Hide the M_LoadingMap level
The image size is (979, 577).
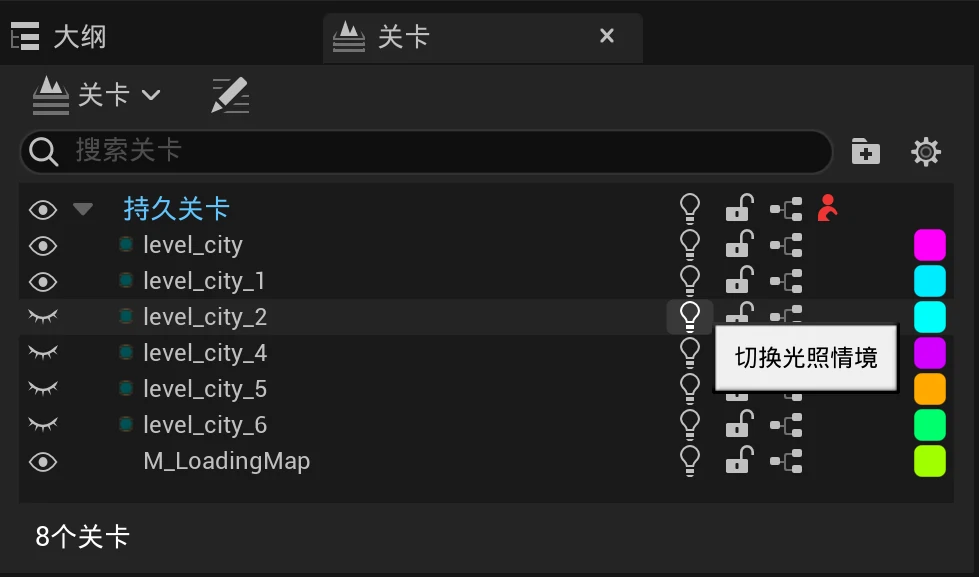pyautogui.click(x=42, y=462)
